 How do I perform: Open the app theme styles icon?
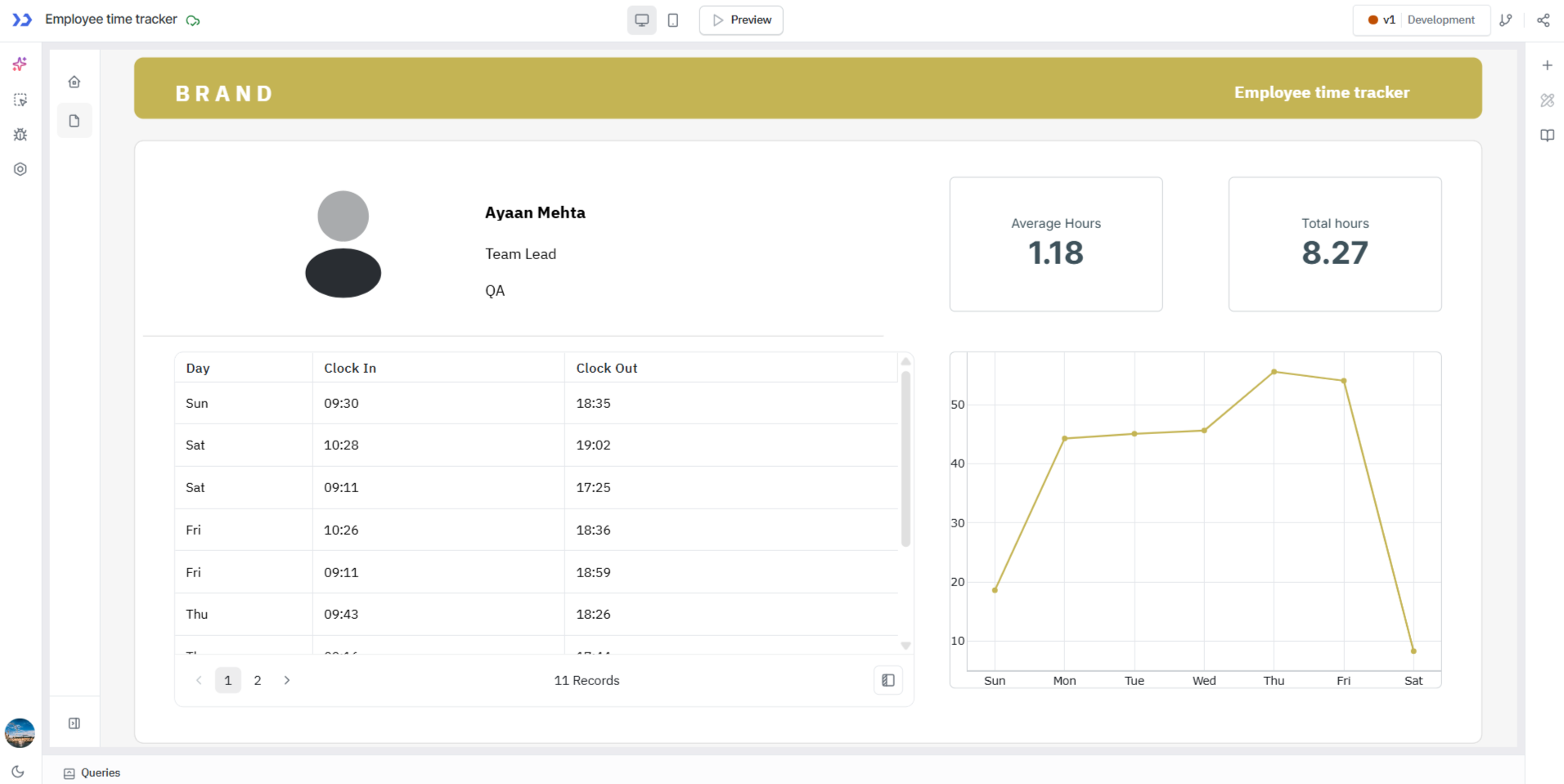1547,100
